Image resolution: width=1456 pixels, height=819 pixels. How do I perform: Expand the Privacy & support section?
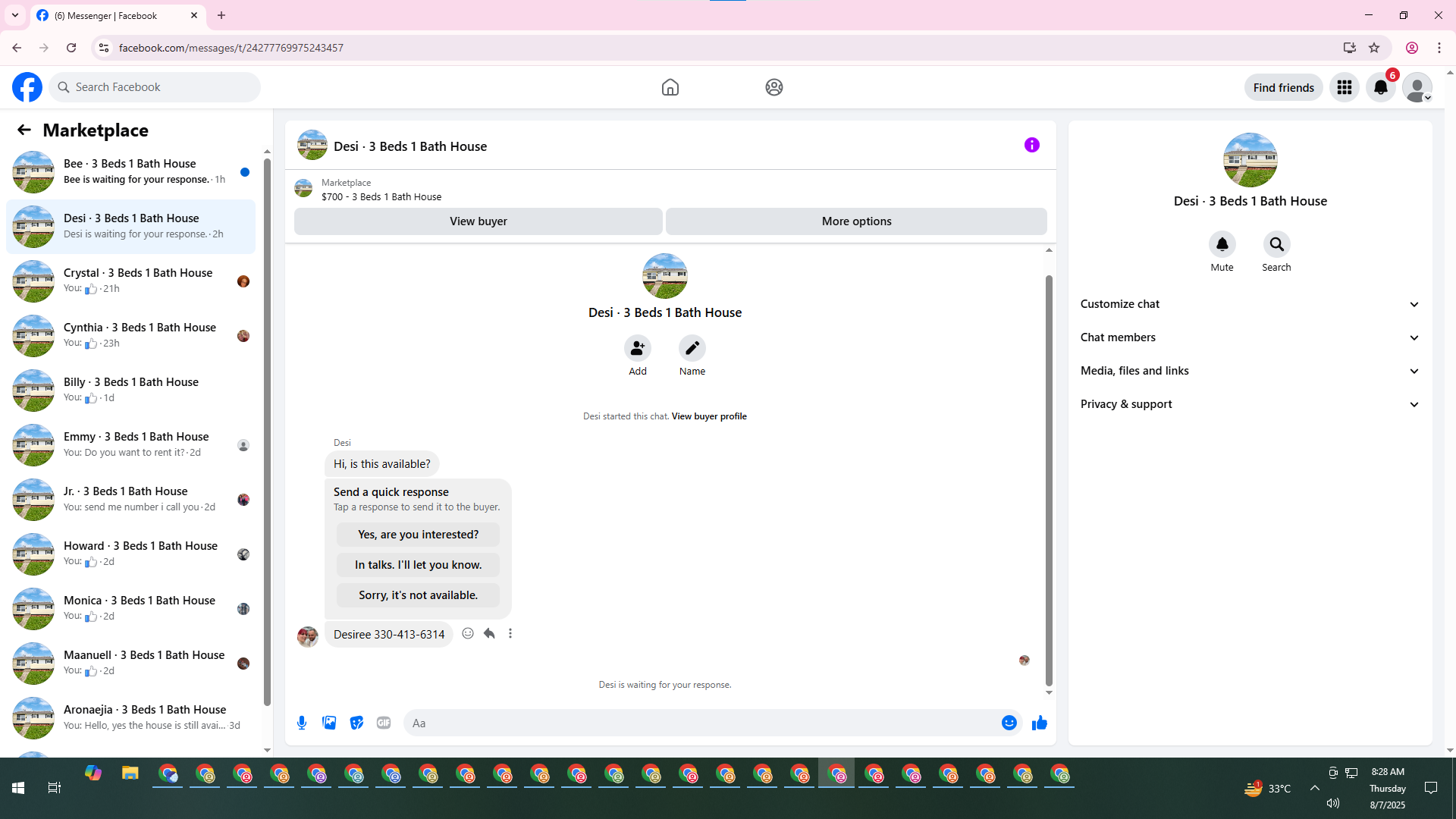(1250, 404)
